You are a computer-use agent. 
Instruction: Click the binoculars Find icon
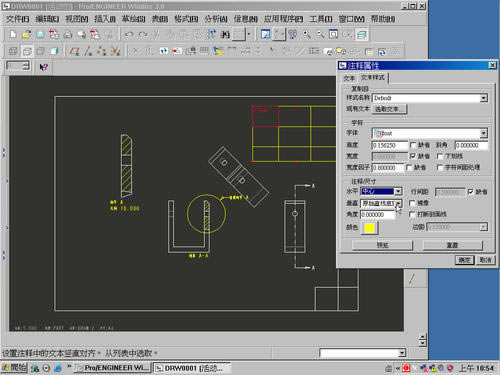point(225,34)
